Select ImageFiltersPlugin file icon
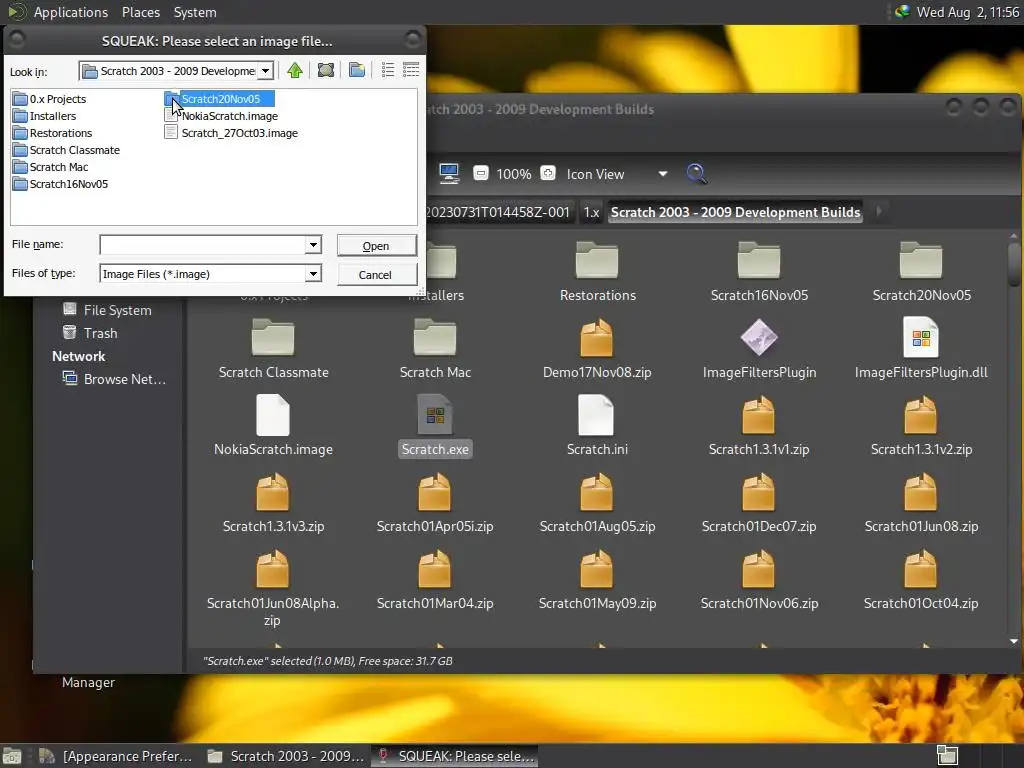Screen dimensions: 1024x768 pos(759,348)
